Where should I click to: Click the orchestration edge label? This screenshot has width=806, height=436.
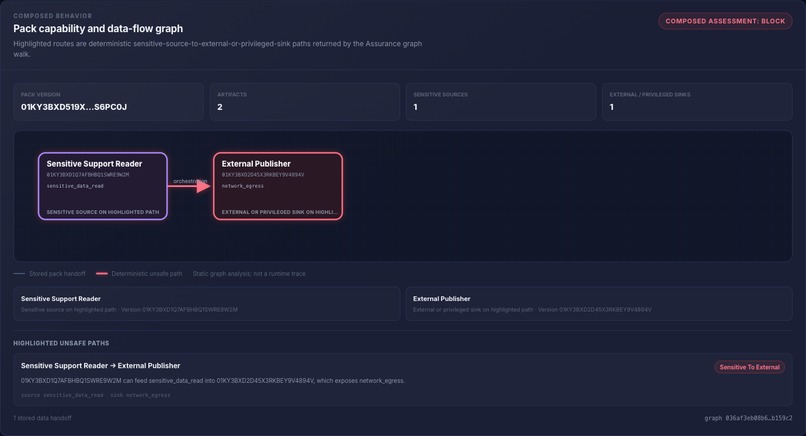click(190, 181)
